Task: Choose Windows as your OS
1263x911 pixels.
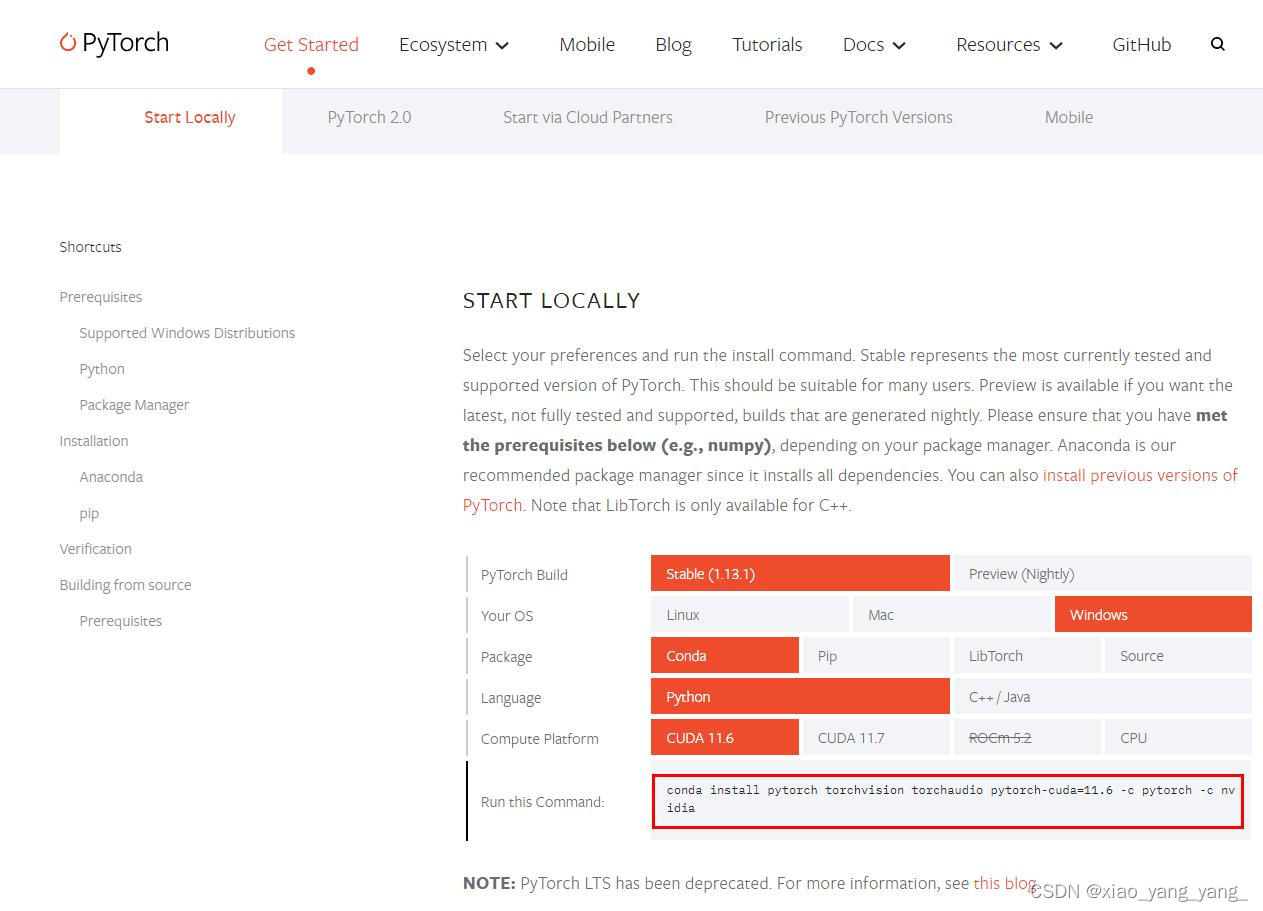Action: (1153, 615)
